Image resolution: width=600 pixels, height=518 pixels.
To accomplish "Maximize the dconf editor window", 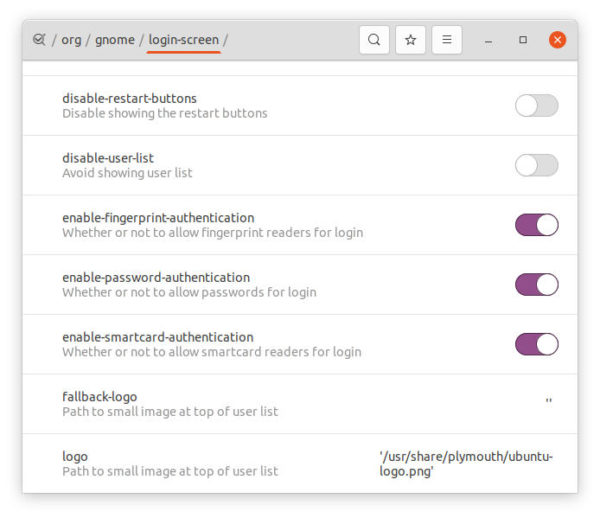I will tap(523, 40).
